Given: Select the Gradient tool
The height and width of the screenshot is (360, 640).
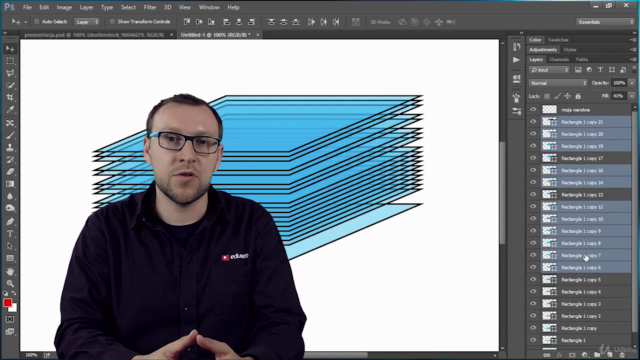Looking at the screenshot, I should click(x=10, y=184).
